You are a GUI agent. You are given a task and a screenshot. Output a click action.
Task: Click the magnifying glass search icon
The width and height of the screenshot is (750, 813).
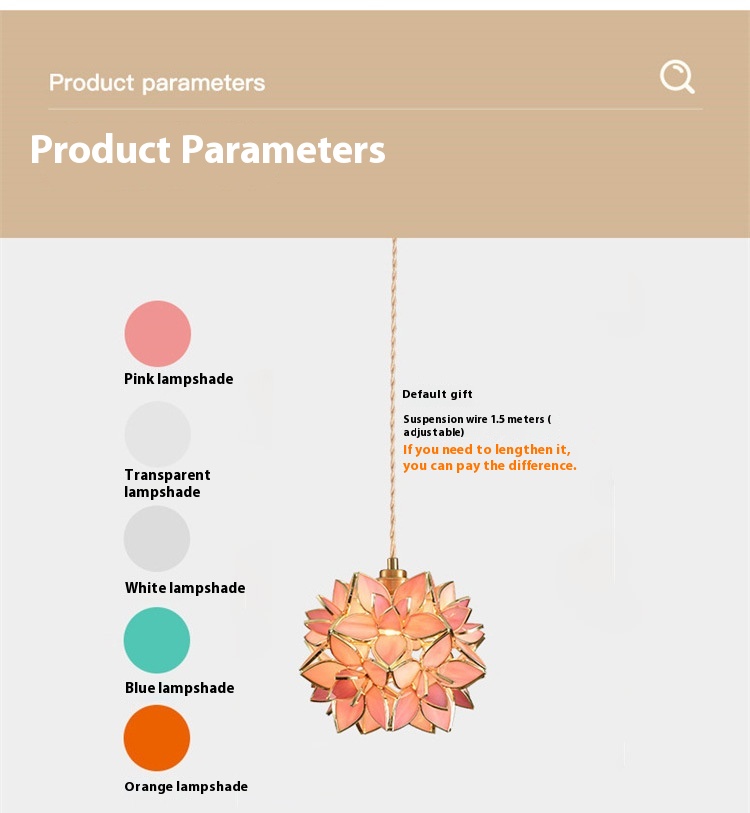coord(677,77)
